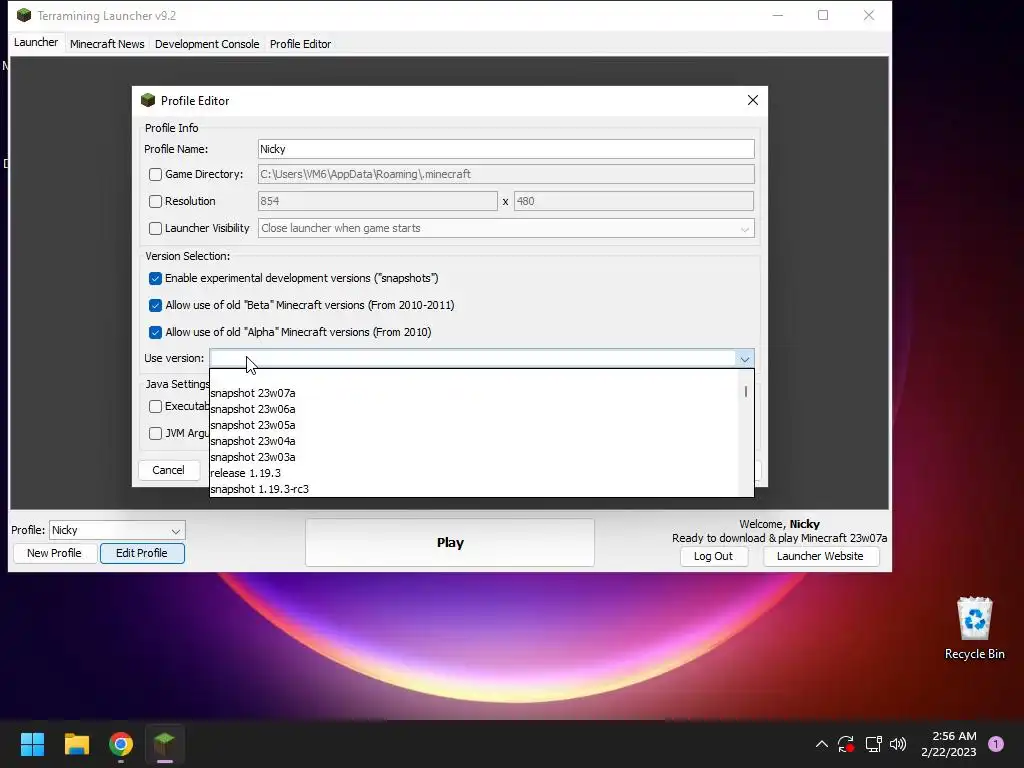Switch to Minecraft News tab

107,44
